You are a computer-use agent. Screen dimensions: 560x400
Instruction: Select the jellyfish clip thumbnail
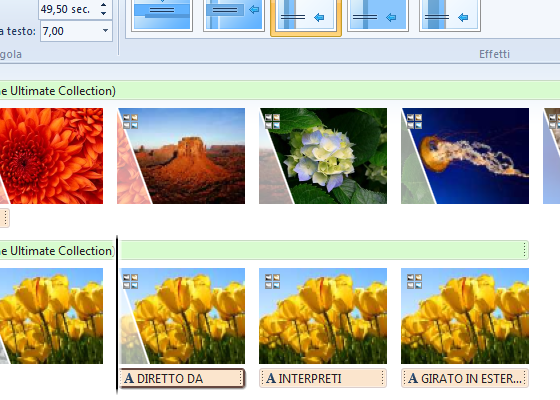[465, 156]
